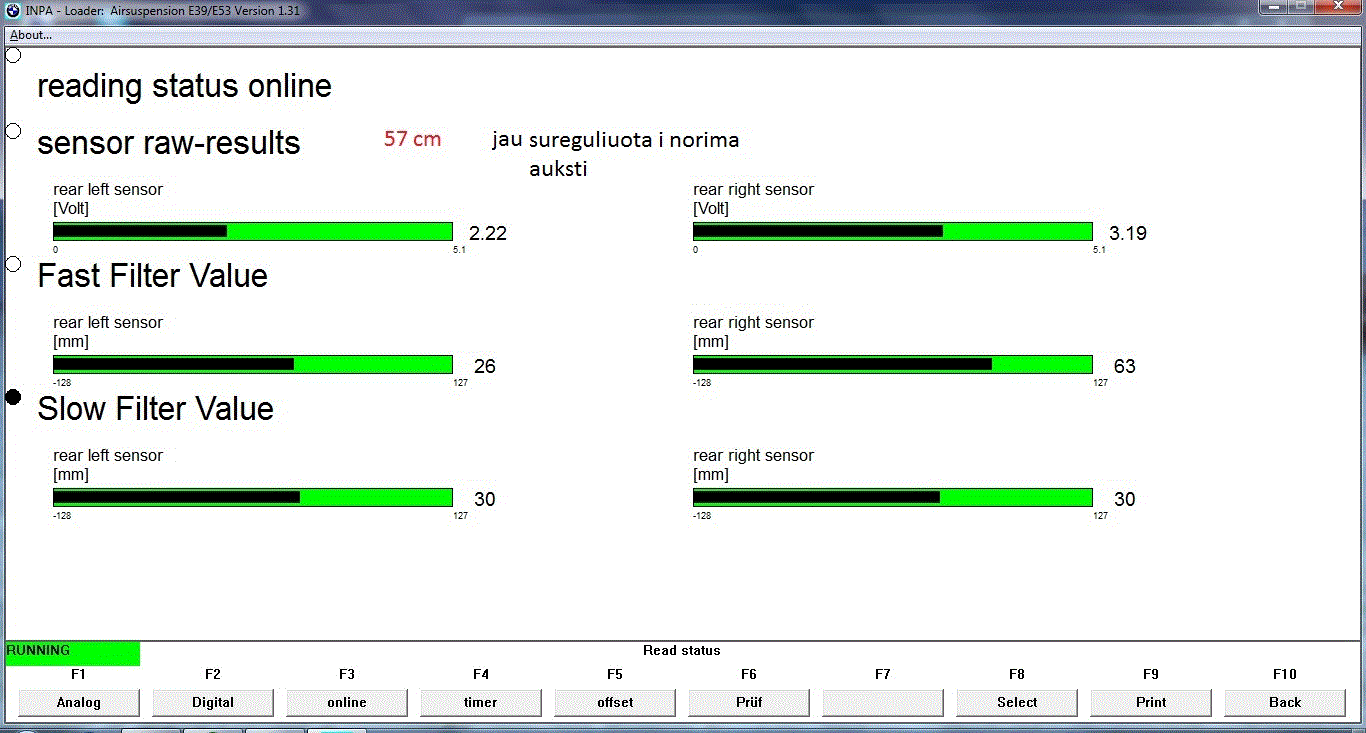
Task: Select the Slow Filter Value radio indicator
Action: pos(13,397)
